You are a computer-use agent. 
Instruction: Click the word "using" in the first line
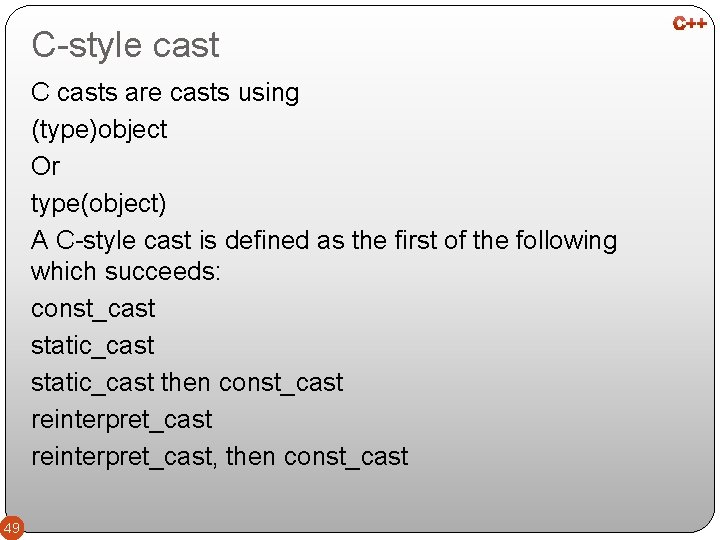[x=268, y=93]
